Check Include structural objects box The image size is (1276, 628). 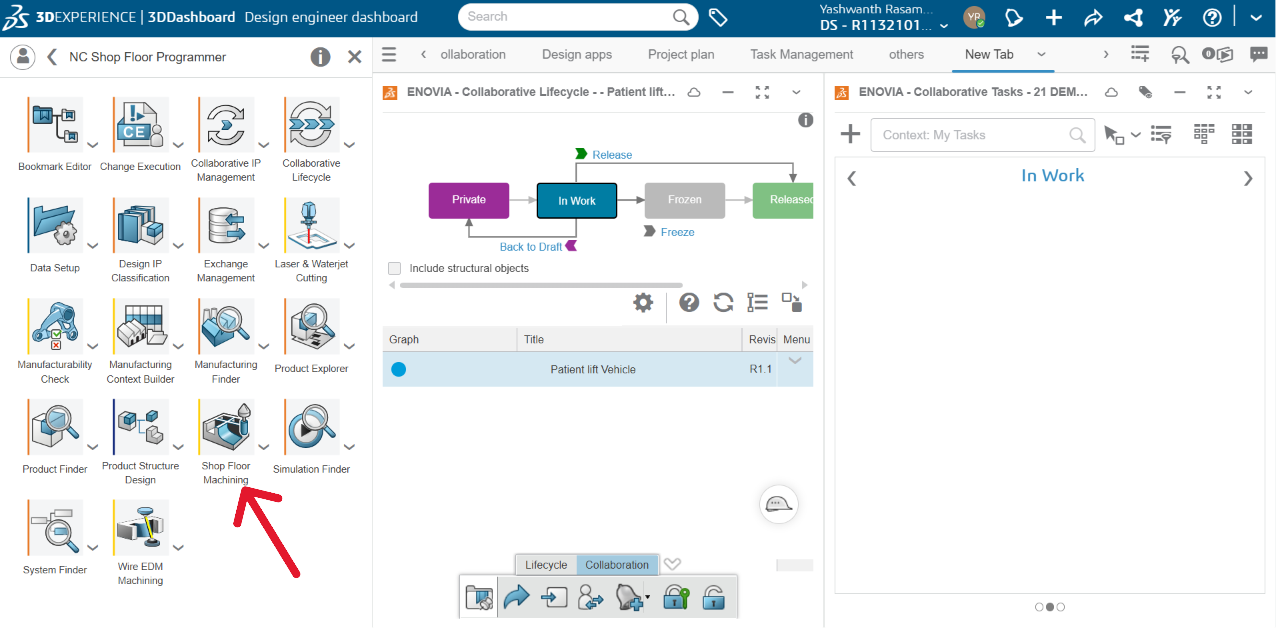tap(394, 268)
